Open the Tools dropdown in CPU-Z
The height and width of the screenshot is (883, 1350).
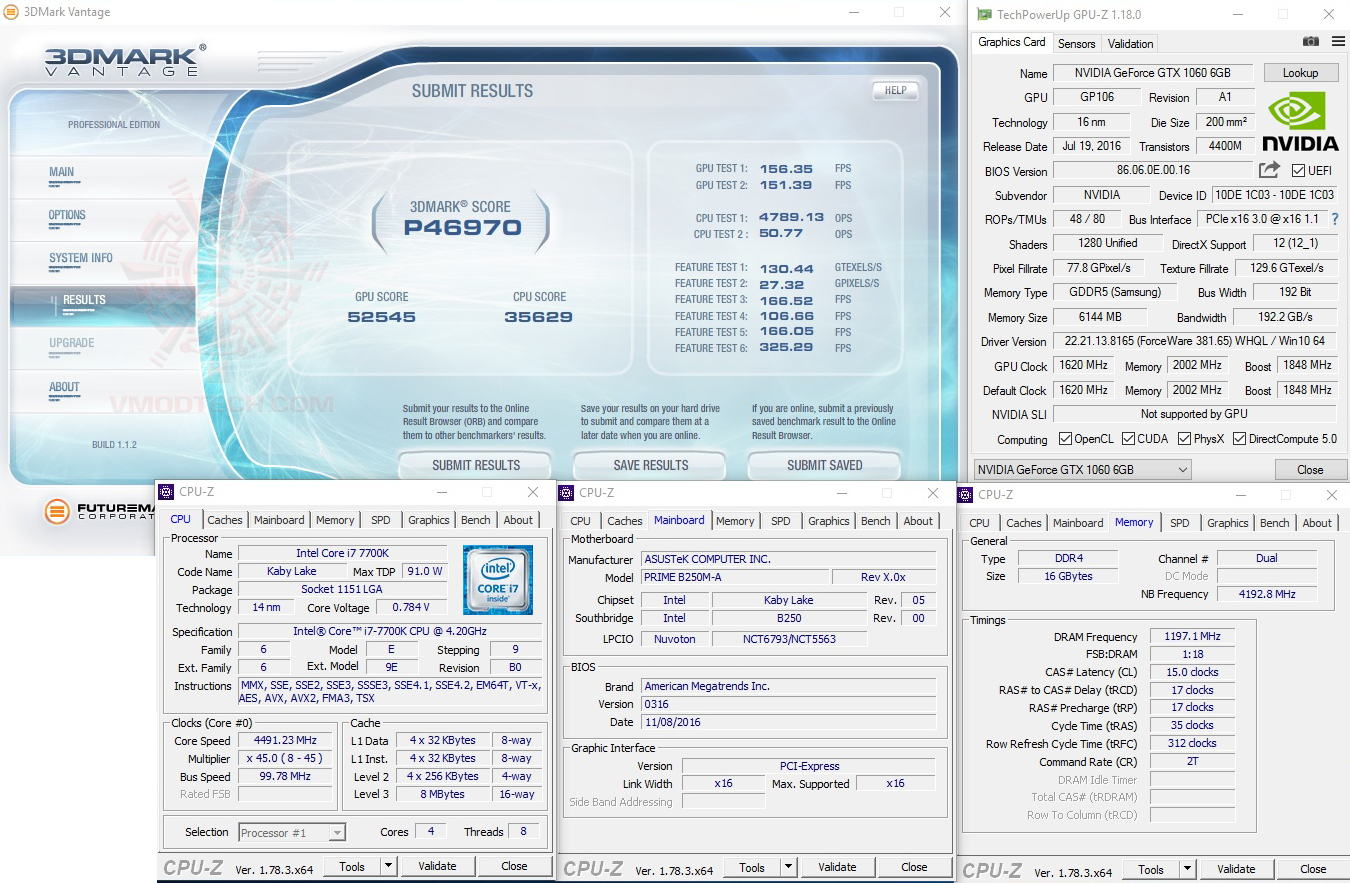click(x=387, y=865)
